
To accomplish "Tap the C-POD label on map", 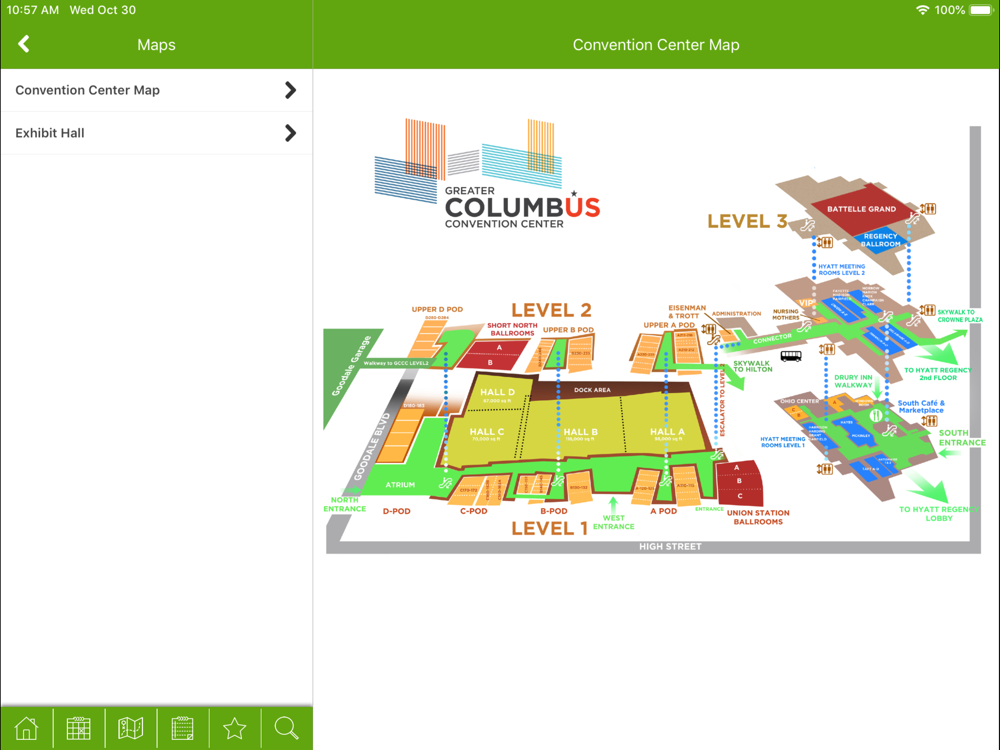I will pyautogui.click(x=473, y=511).
